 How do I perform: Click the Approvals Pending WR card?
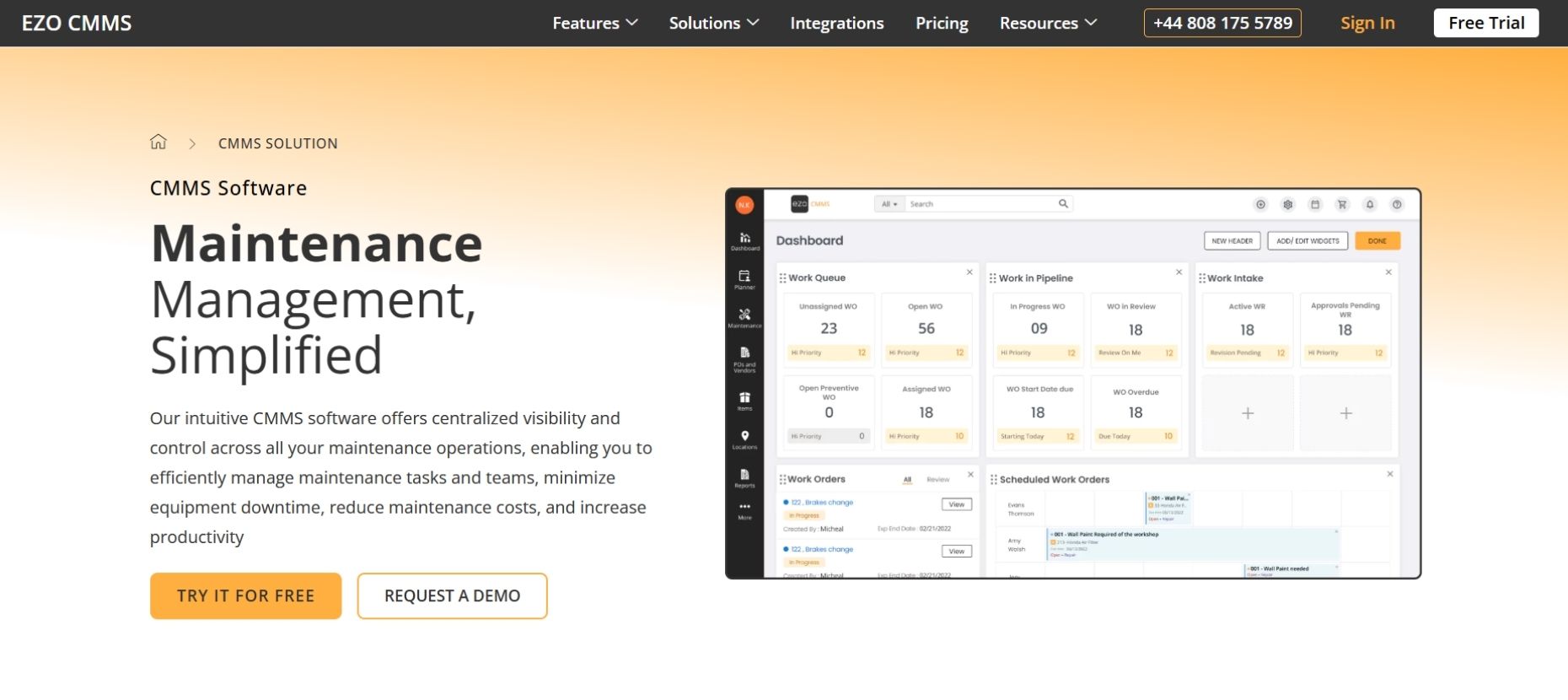click(x=1345, y=329)
